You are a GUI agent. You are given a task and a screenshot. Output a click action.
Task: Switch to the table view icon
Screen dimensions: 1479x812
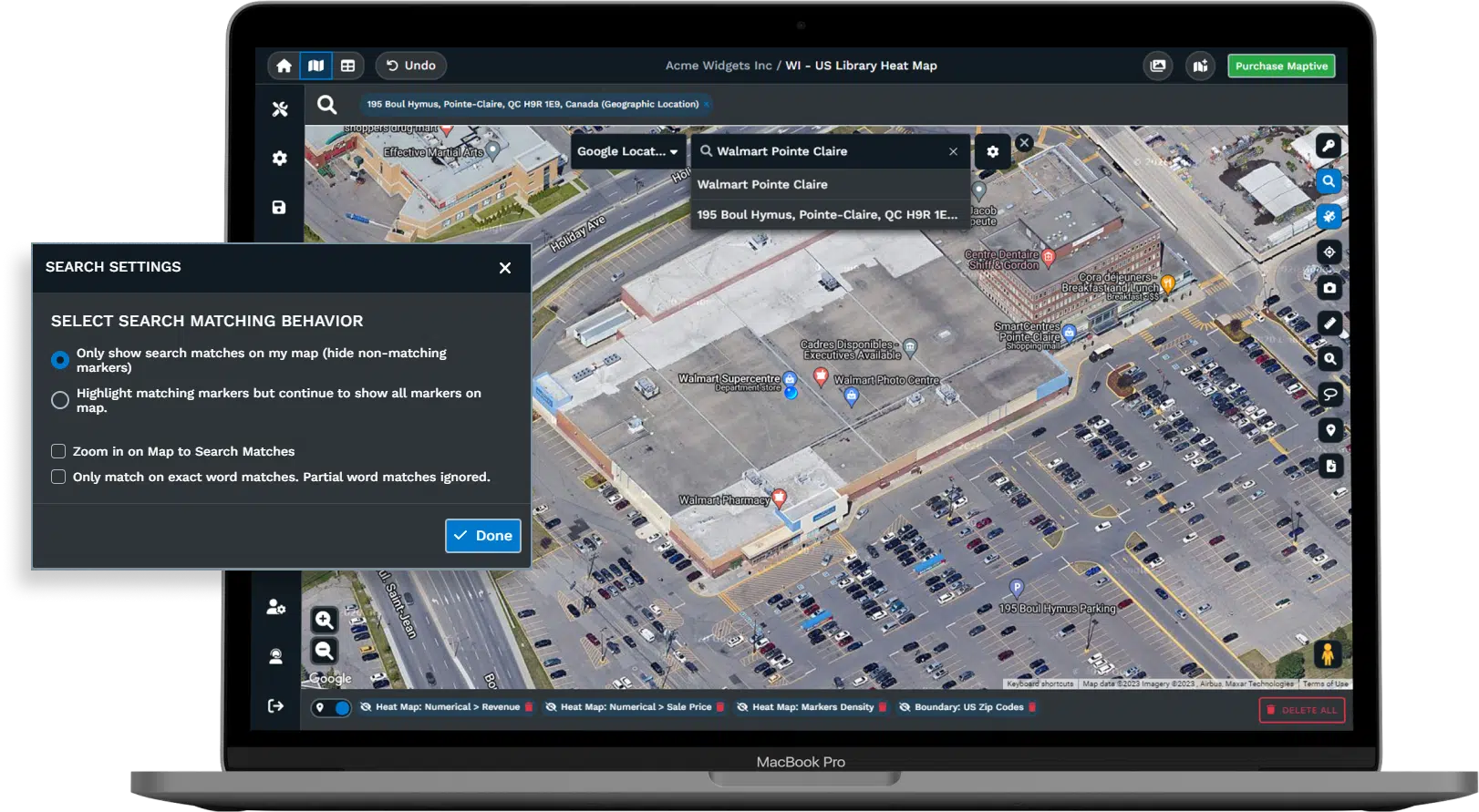[347, 66]
